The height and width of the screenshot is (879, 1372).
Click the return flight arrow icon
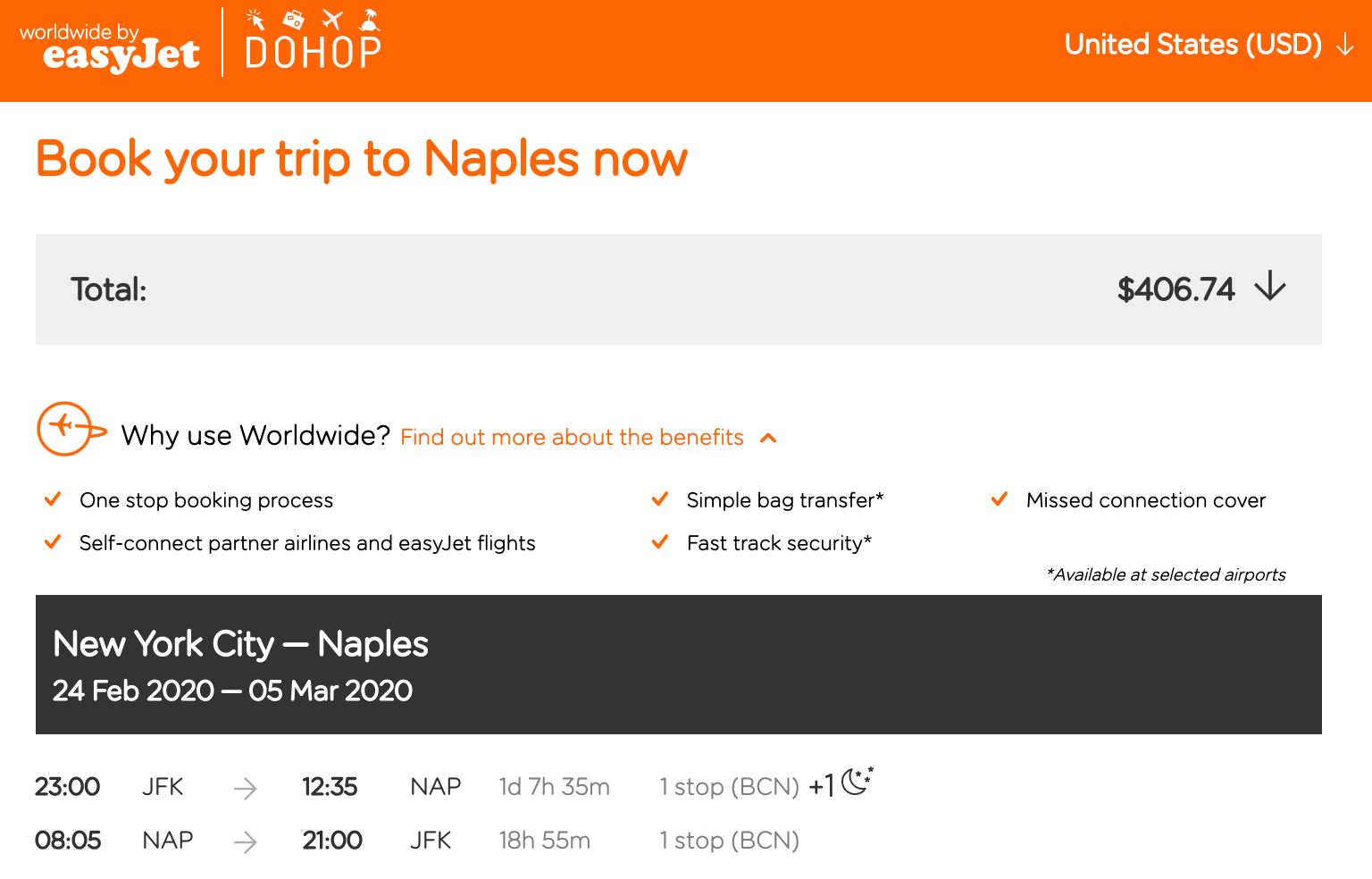click(245, 841)
